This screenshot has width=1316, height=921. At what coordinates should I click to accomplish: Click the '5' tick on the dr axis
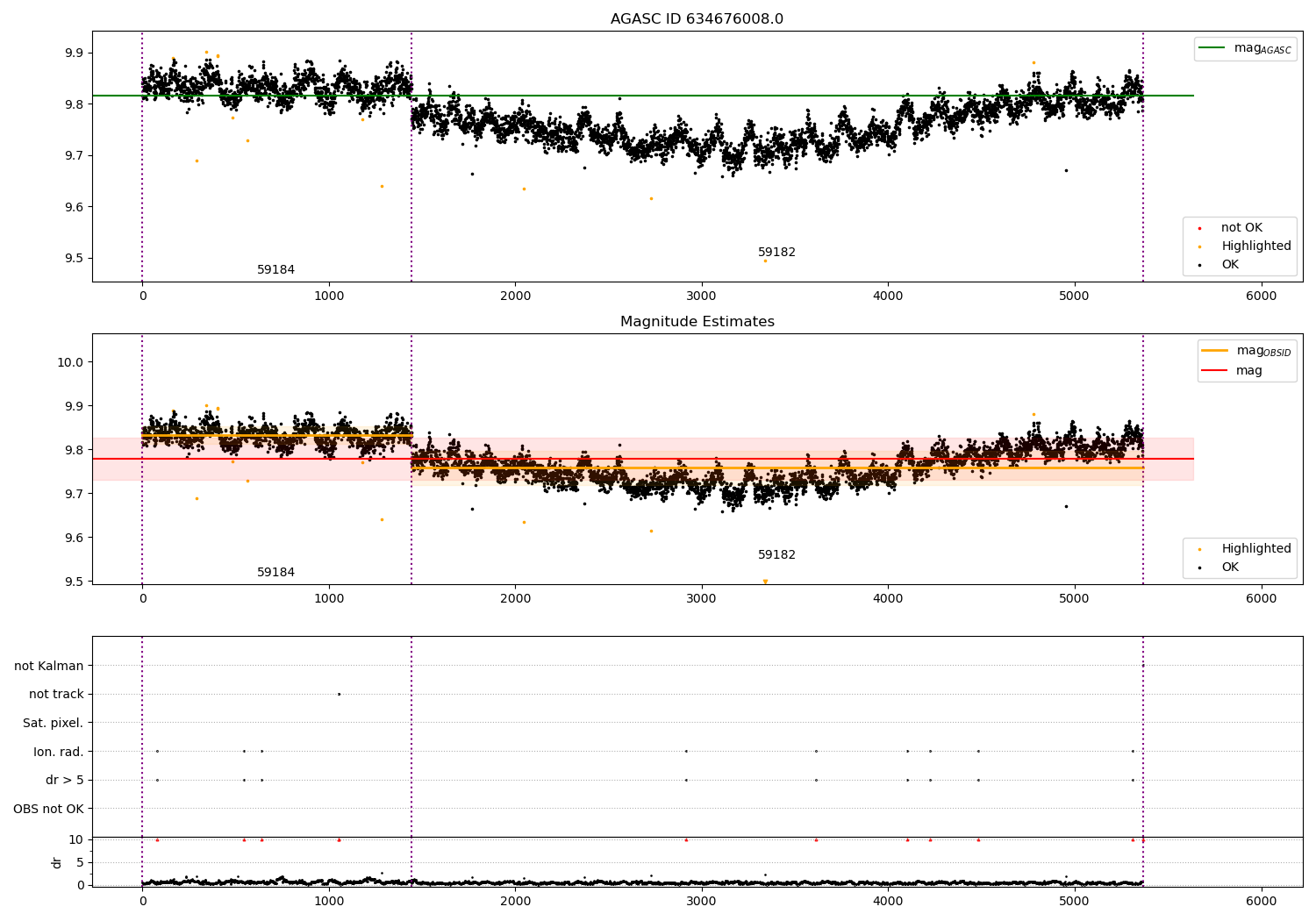80,863
